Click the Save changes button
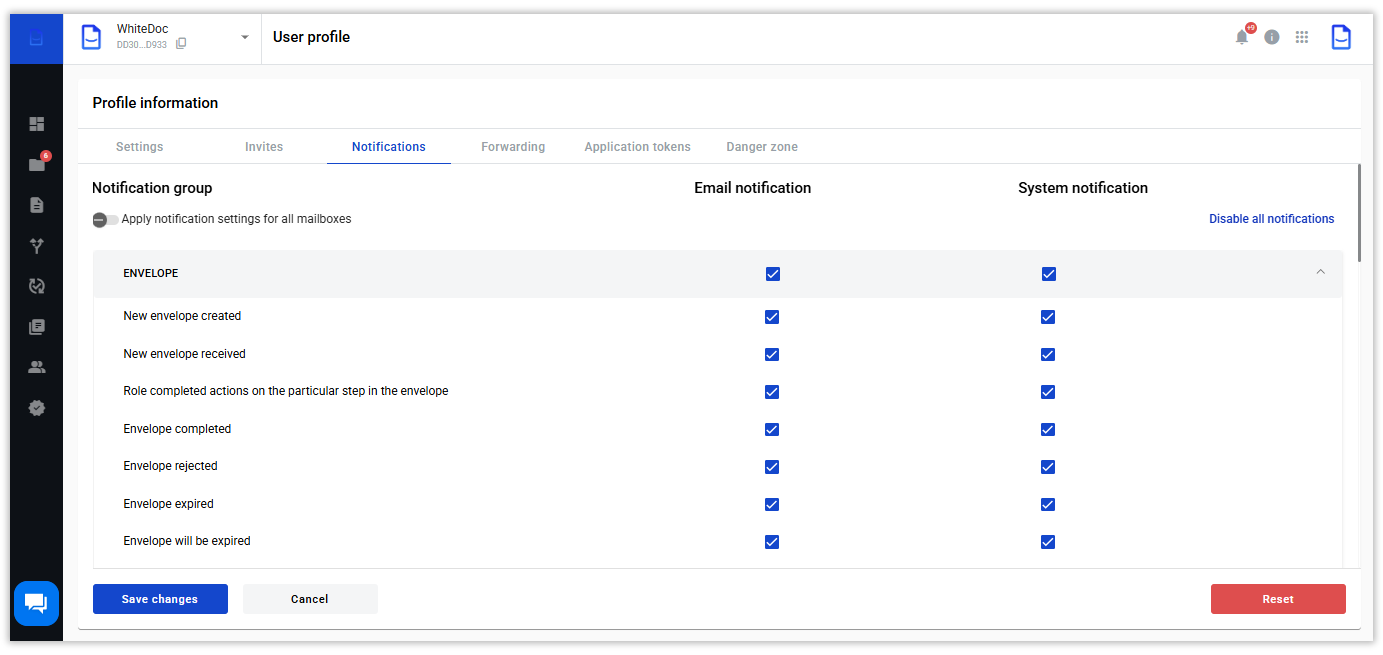 (160, 599)
